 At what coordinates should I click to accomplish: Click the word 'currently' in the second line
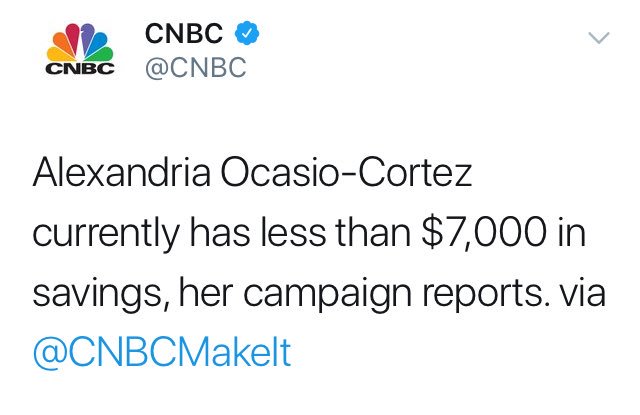[x=106, y=234]
